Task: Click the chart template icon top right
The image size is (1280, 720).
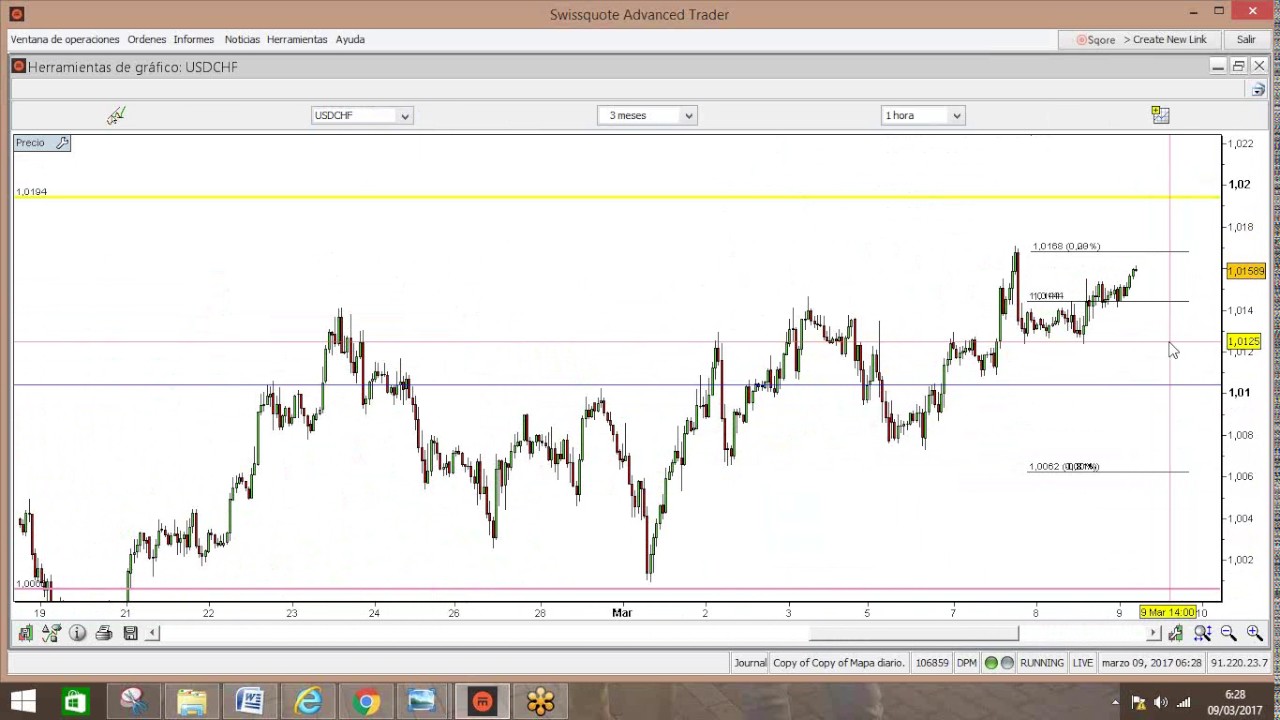Action: point(1160,116)
